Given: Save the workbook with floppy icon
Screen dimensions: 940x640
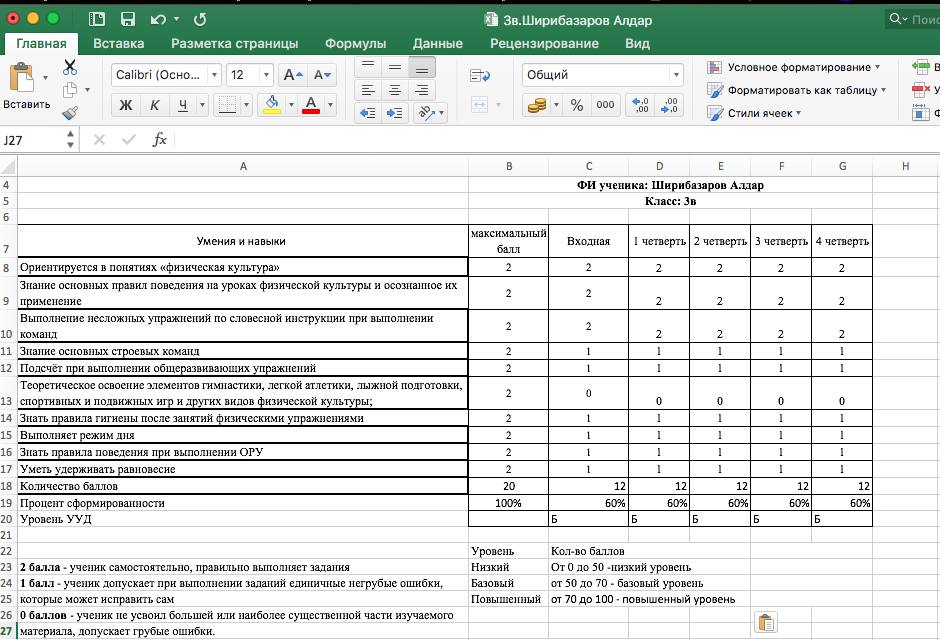Looking at the screenshot, I should 128,19.
